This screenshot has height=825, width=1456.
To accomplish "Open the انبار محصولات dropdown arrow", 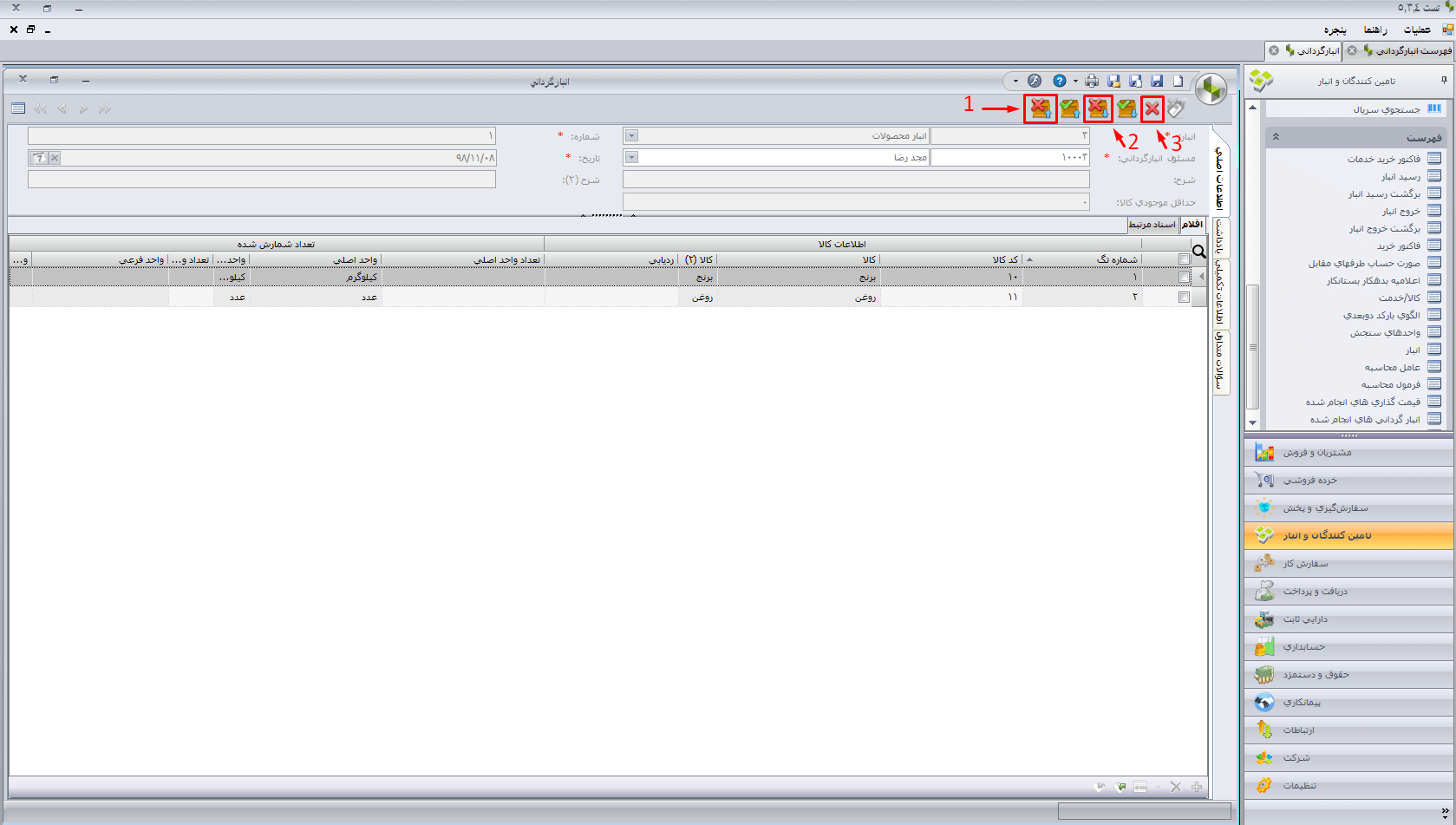I will coord(631,135).
